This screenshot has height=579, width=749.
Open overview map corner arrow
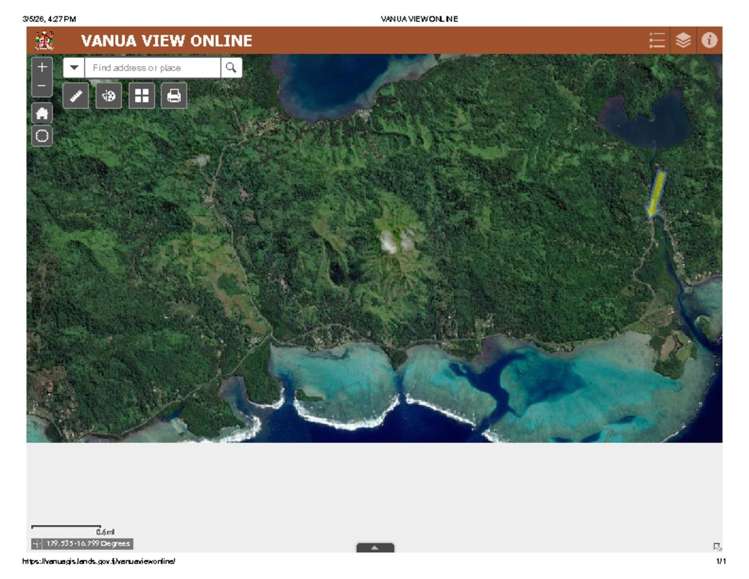(x=717, y=546)
